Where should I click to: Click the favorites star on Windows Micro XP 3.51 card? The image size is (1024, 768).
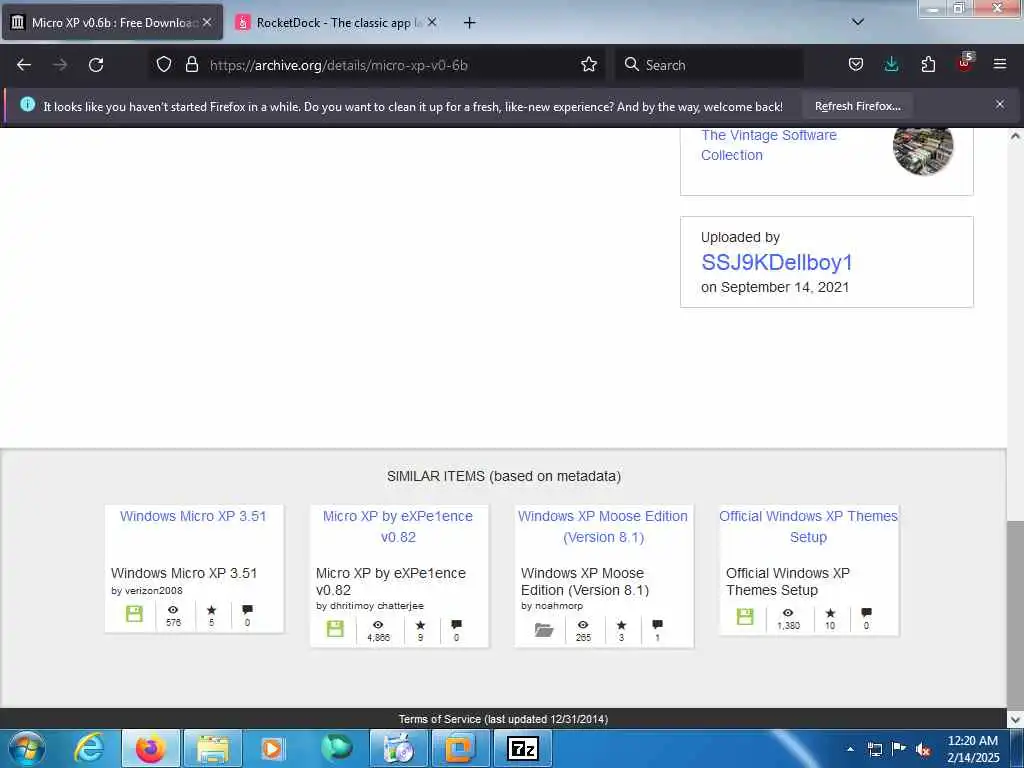click(x=211, y=610)
